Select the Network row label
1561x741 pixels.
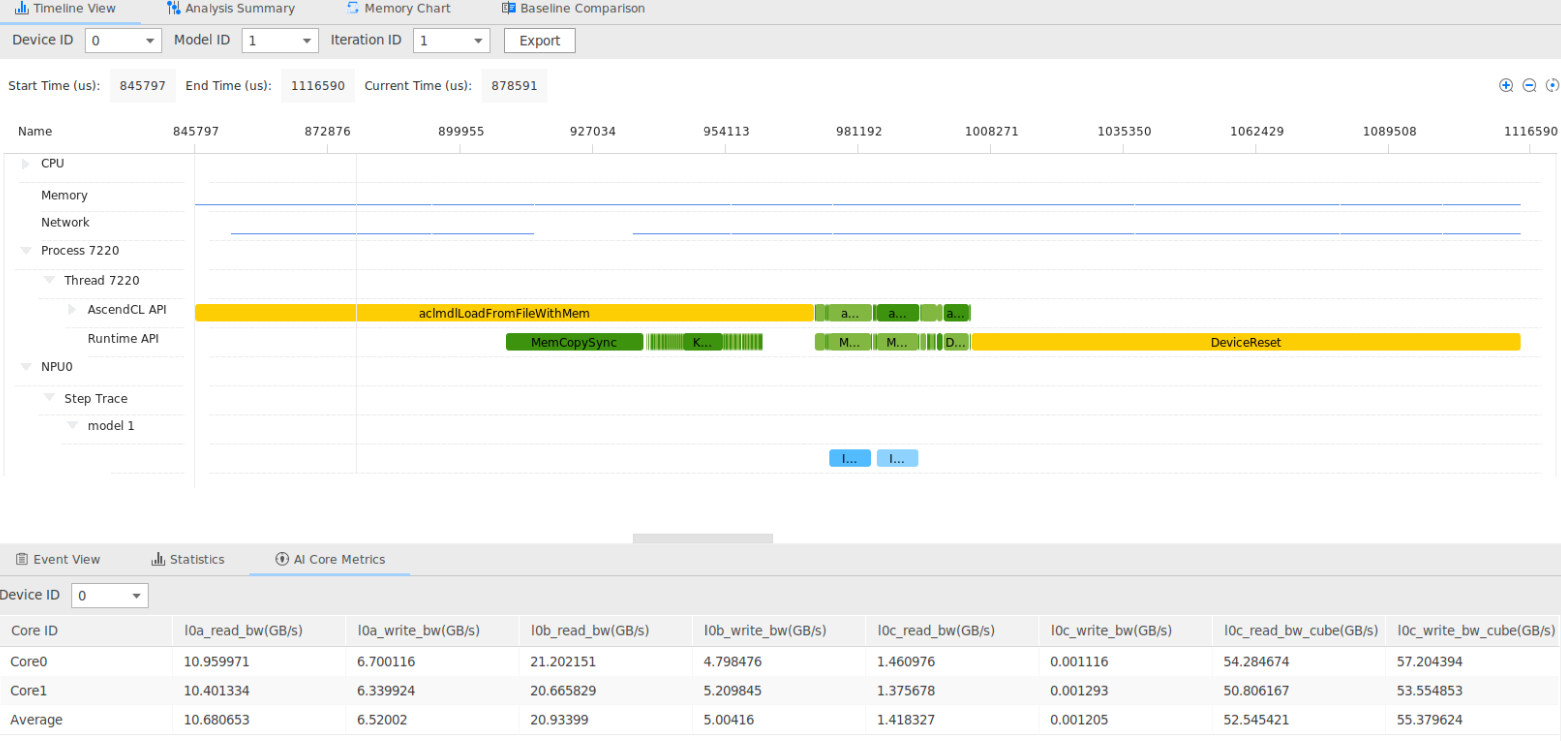[x=65, y=223]
